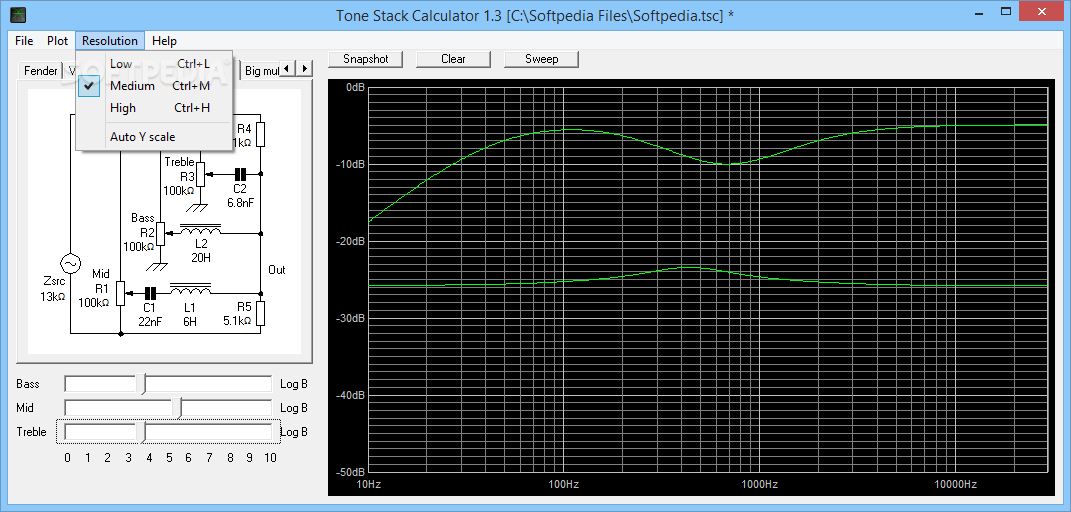This screenshot has width=1071, height=512.
Task: Click the R3 Treble potentiometer symbol
Action: click(x=200, y=173)
